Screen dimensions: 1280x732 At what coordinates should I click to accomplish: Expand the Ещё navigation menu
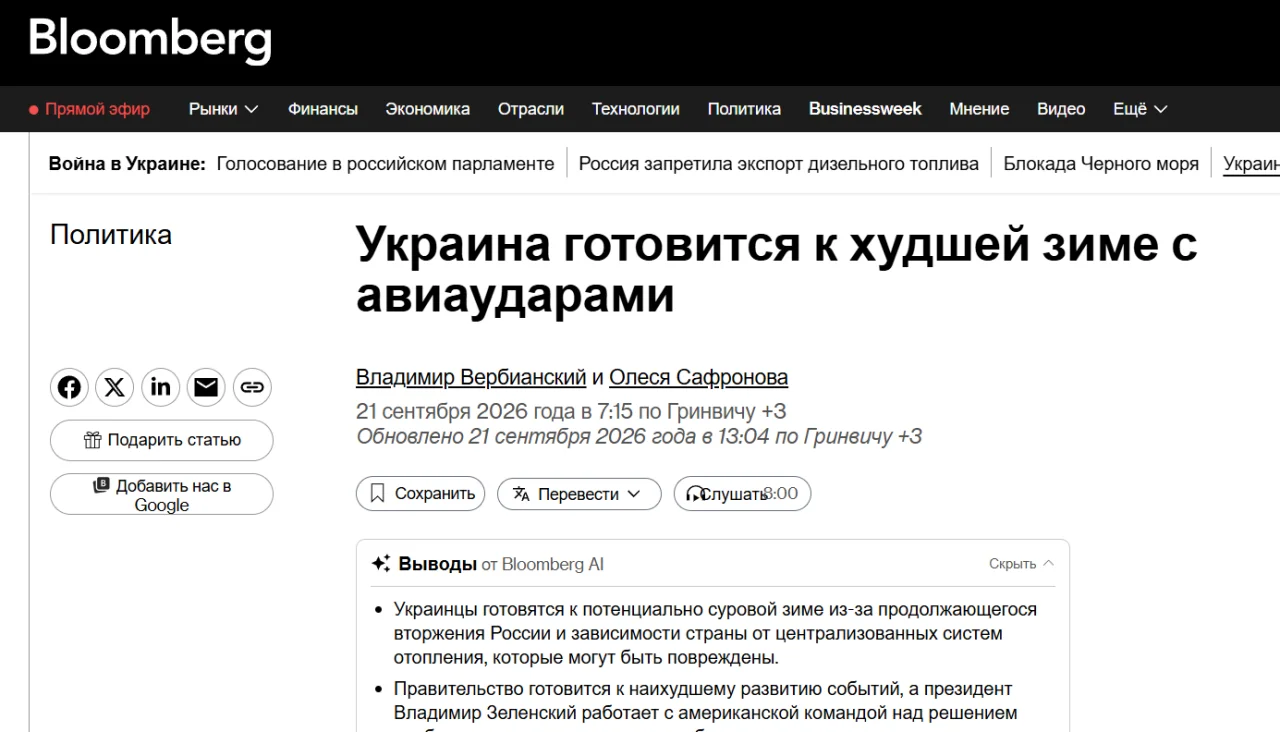tap(1140, 109)
